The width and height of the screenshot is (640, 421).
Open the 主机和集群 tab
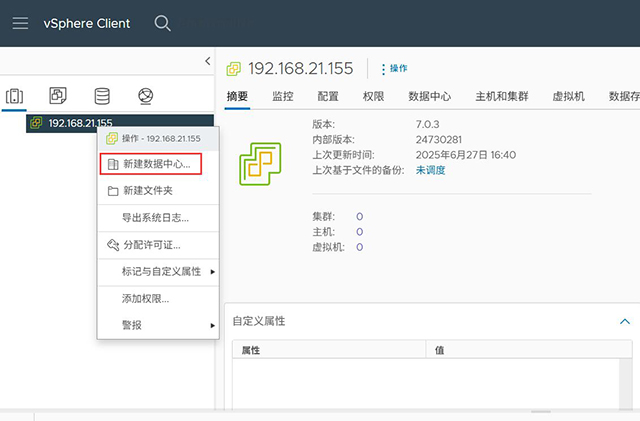502,96
